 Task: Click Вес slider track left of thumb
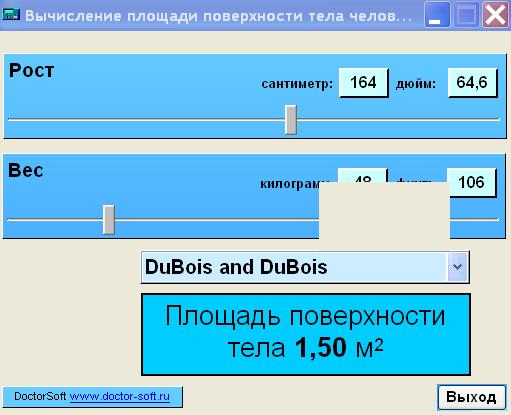(55, 219)
